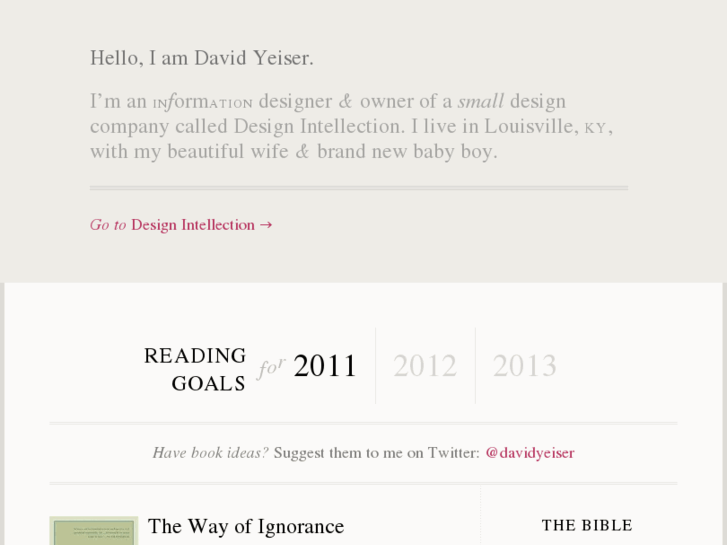727x545 pixels.
Task: Click the italic for label beside 2011
Action: click(271, 367)
